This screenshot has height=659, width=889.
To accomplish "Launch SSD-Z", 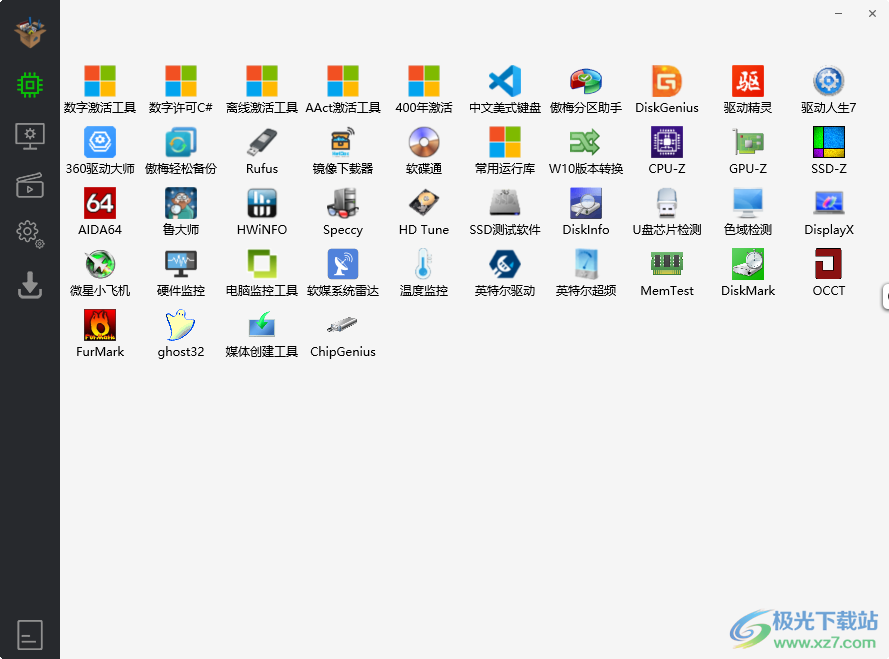I will [x=829, y=142].
